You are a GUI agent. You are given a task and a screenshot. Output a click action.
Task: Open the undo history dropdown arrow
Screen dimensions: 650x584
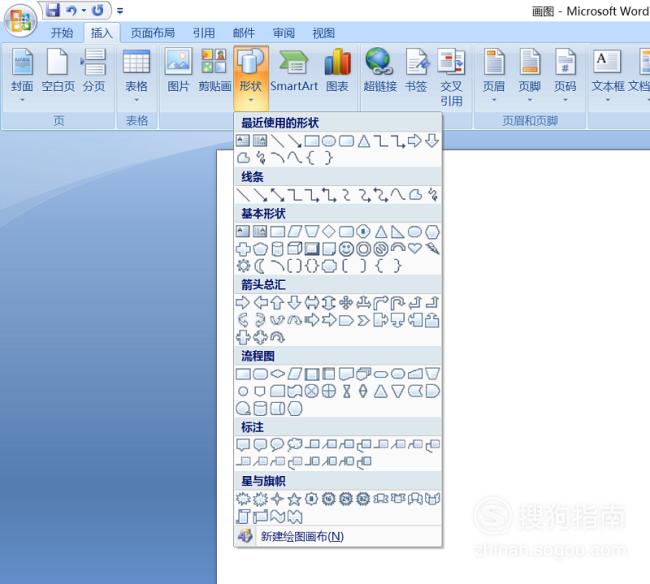coord(83,10)
